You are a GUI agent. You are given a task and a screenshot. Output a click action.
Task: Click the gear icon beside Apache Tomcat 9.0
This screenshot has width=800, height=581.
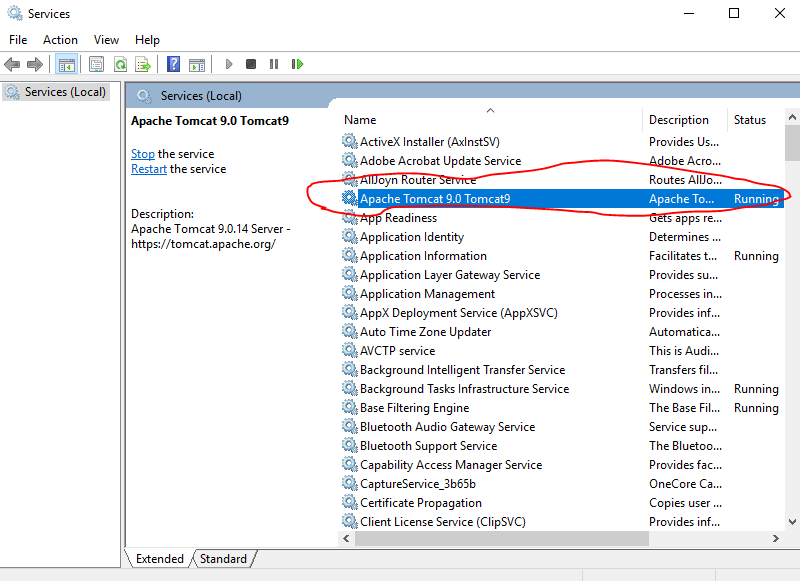[349, 198]
